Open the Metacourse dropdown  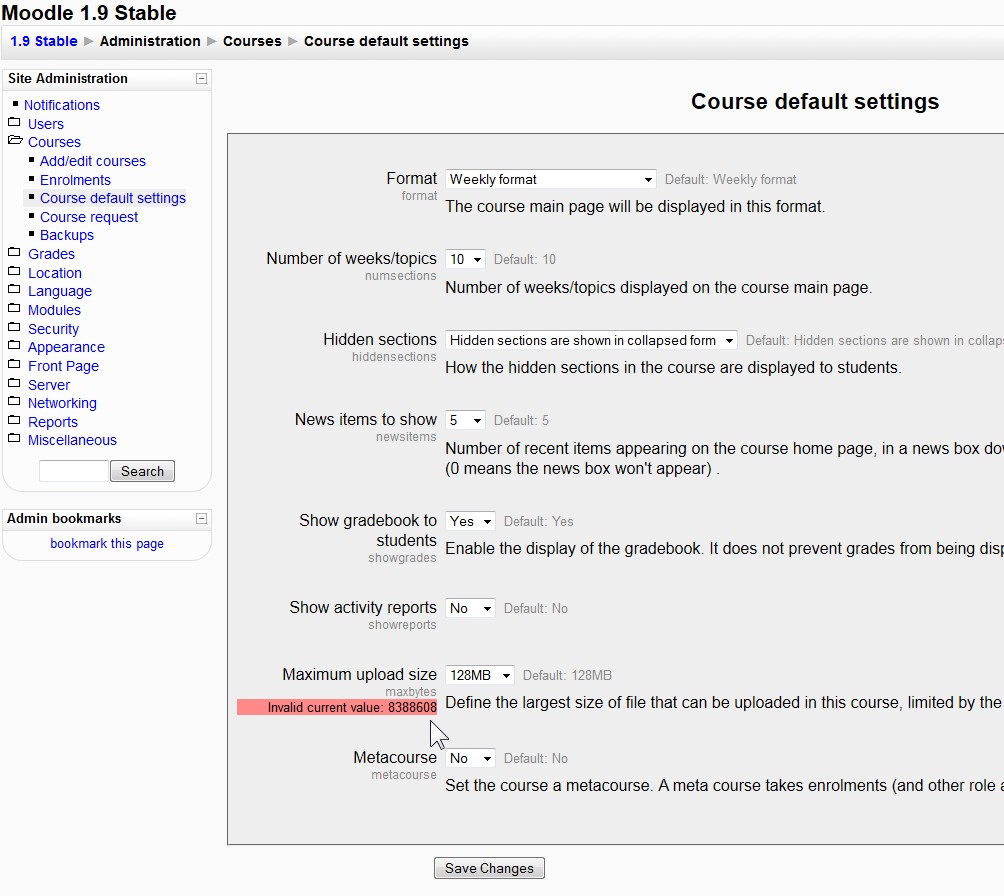pos(470,758)
